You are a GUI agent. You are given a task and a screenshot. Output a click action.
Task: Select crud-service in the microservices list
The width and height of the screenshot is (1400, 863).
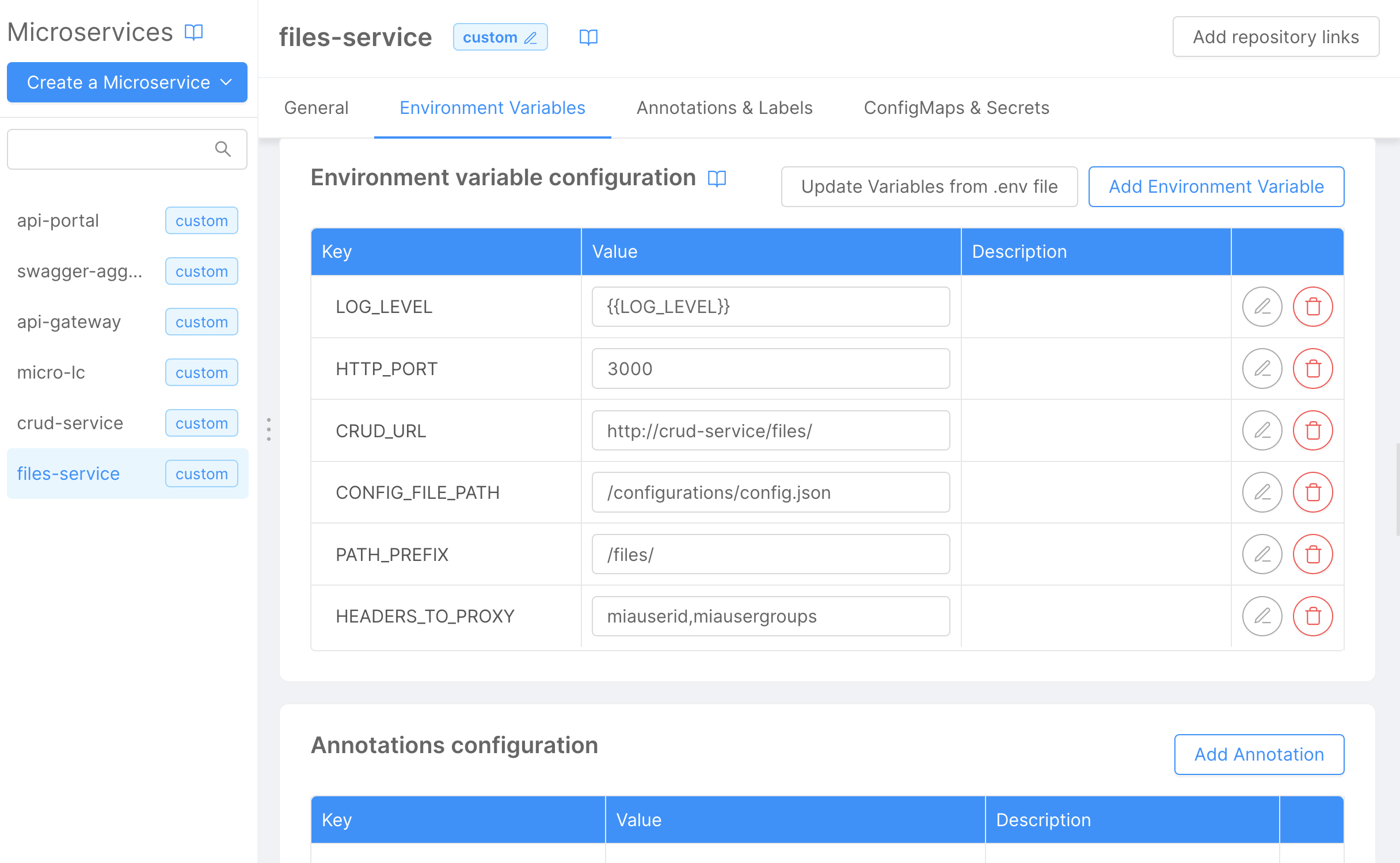pyautogui.click(x=70, y=423)
